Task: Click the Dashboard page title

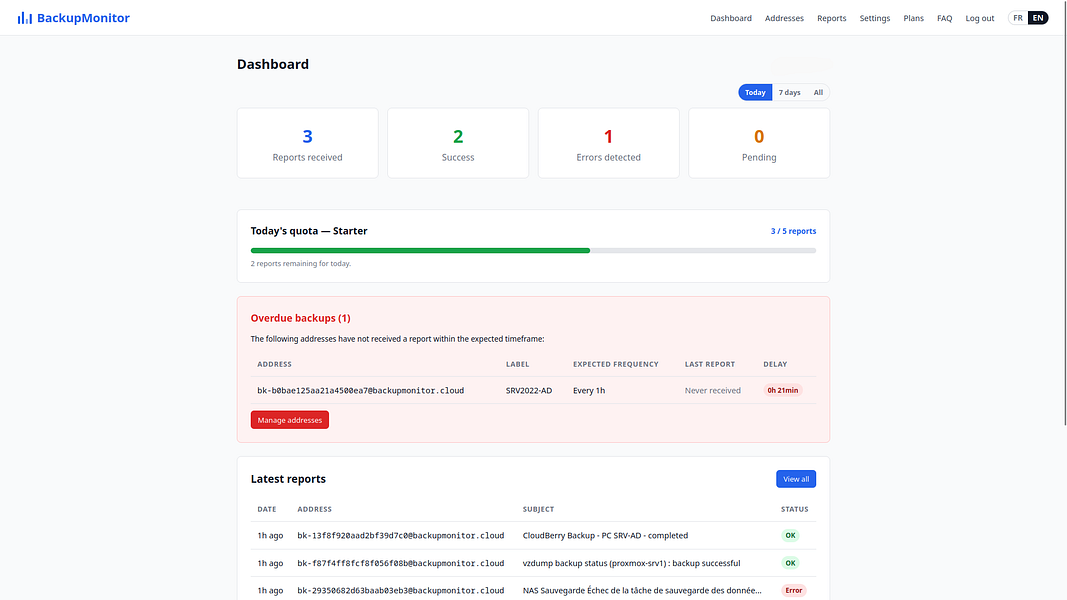Action: 273,64
